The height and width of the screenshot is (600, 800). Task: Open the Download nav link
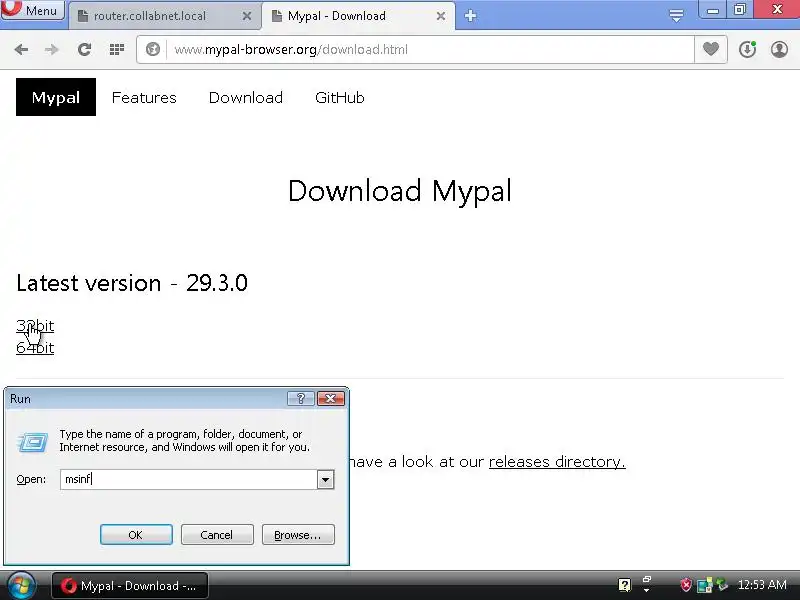pyautogui.click(x=245, y=97)
